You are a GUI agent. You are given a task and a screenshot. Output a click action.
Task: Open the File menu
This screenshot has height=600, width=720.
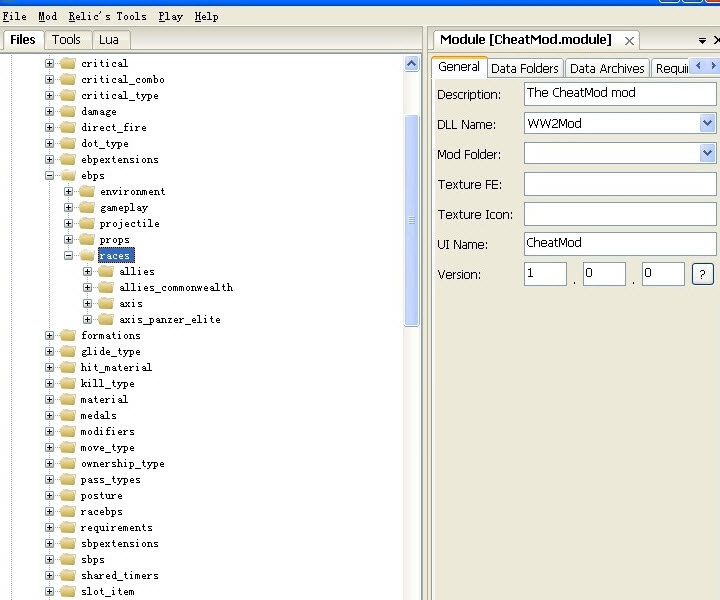tap(15, 17)
